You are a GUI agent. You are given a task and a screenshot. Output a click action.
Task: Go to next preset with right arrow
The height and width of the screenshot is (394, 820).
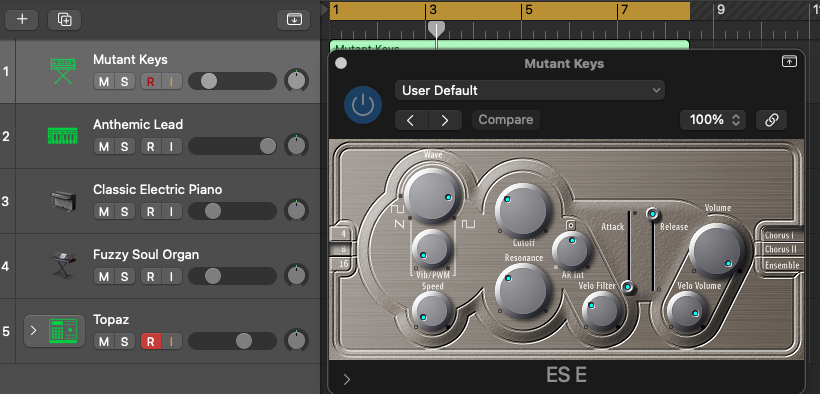click(x=445, y=120)
